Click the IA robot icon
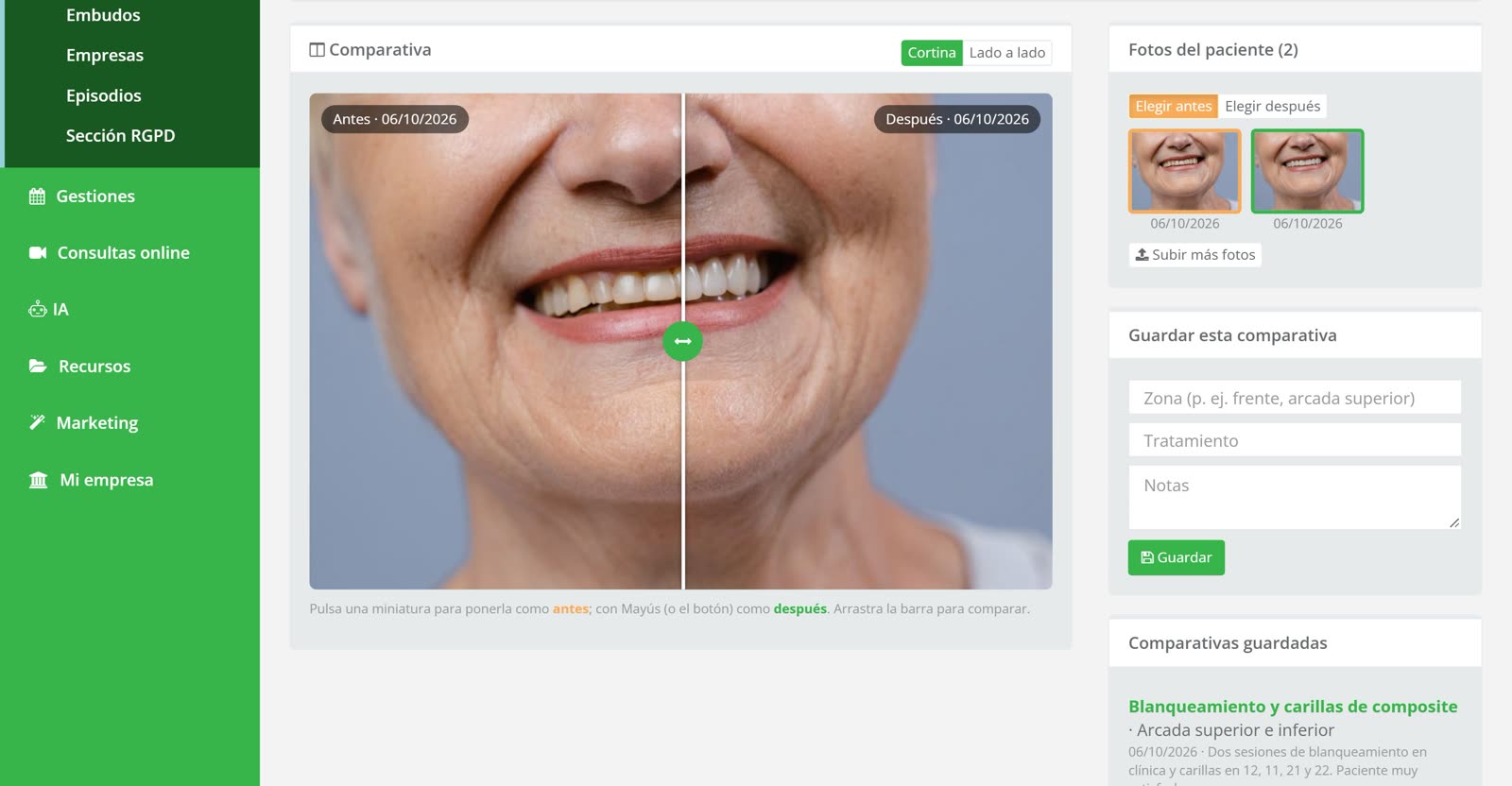Viewport: 1512px width, 786px height. (x=38, y=310)
